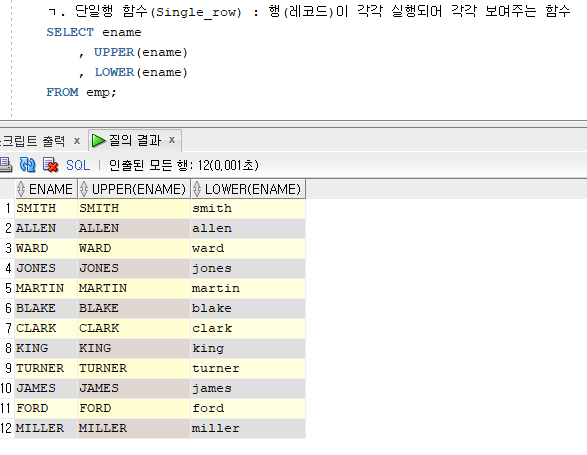Select UPPER(ENAME) cell TURNER

coord(134,368)
